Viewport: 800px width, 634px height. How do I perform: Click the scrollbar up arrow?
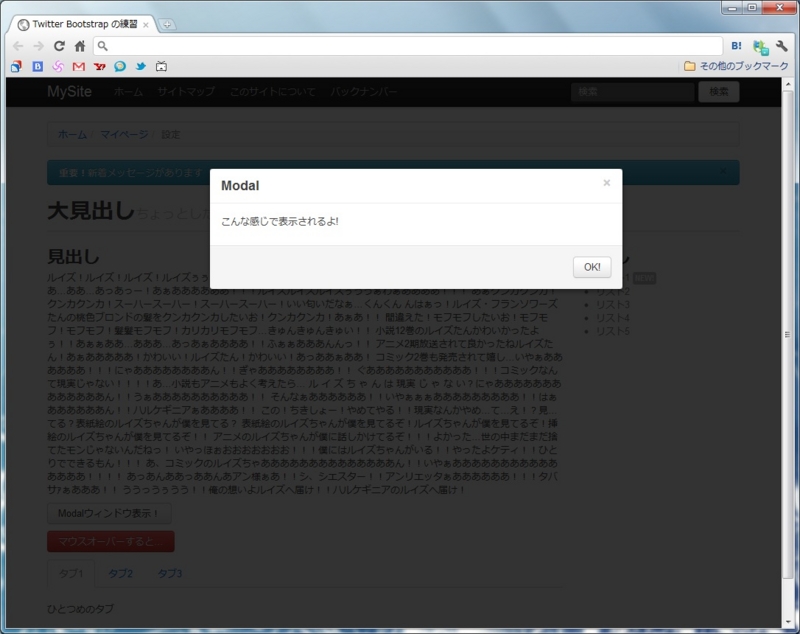click(x=788, y=84)
